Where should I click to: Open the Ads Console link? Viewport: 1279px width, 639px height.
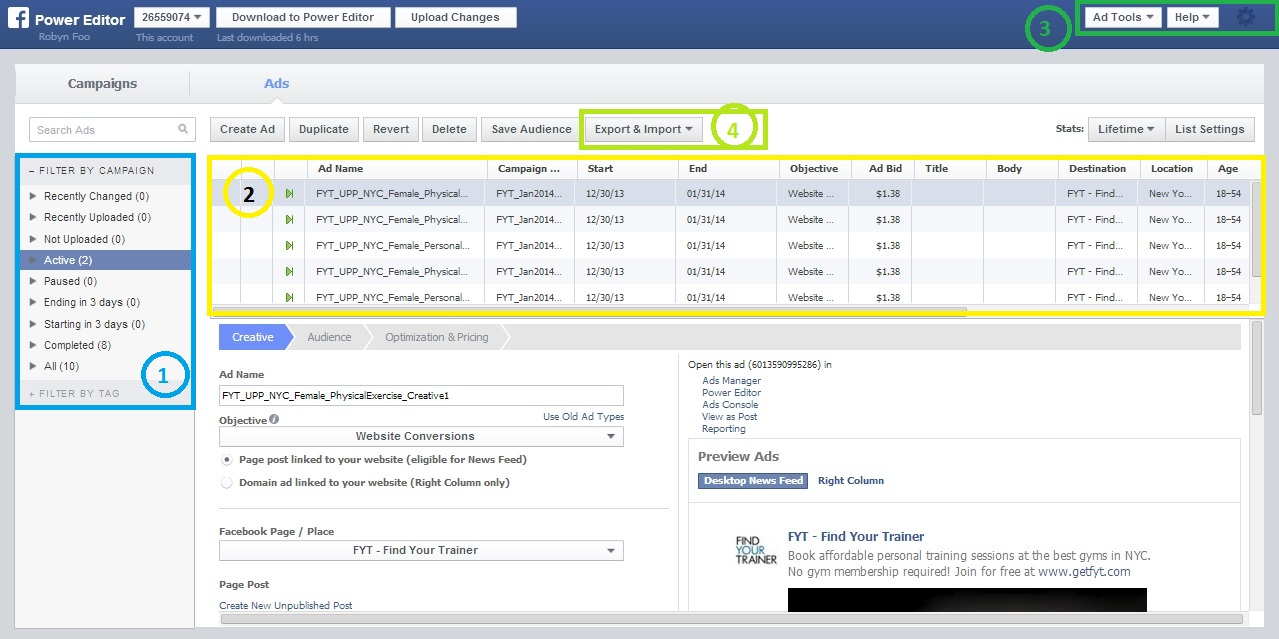[x=730, y=405]
